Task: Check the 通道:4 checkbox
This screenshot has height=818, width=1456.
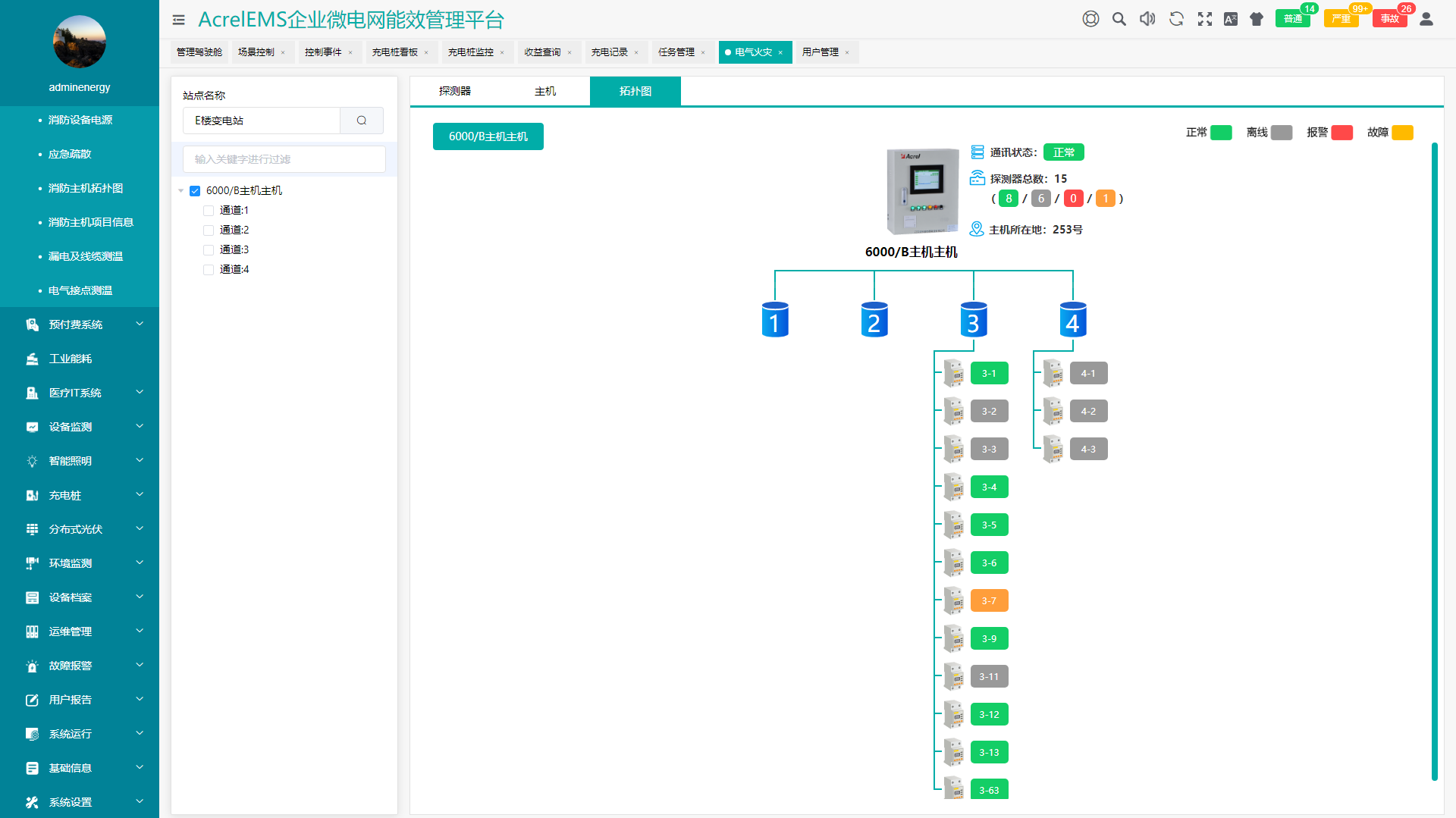Action: point(209,270)
